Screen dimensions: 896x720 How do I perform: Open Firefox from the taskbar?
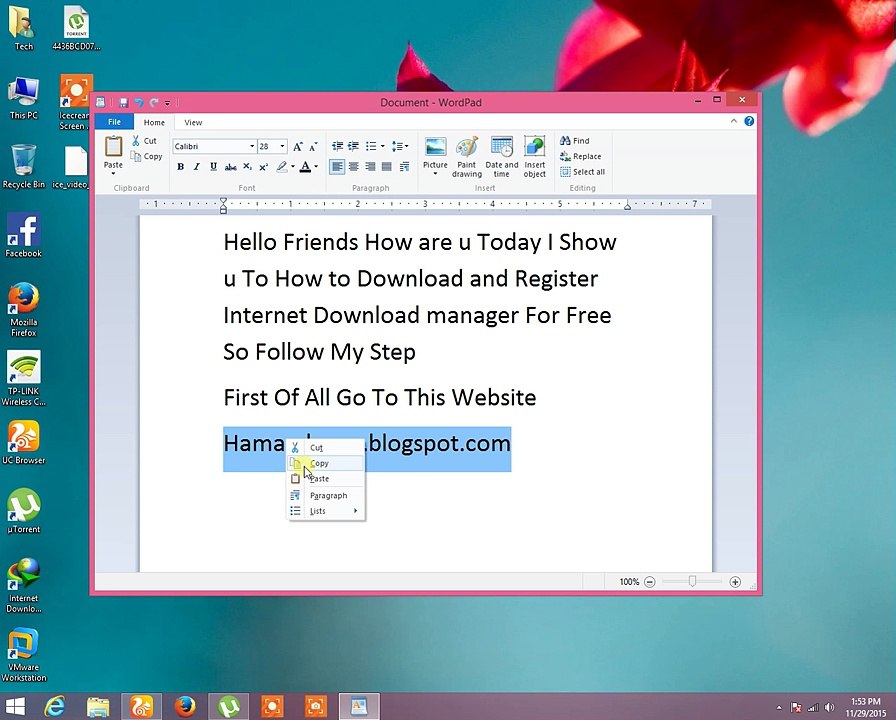tap(185, 707)
